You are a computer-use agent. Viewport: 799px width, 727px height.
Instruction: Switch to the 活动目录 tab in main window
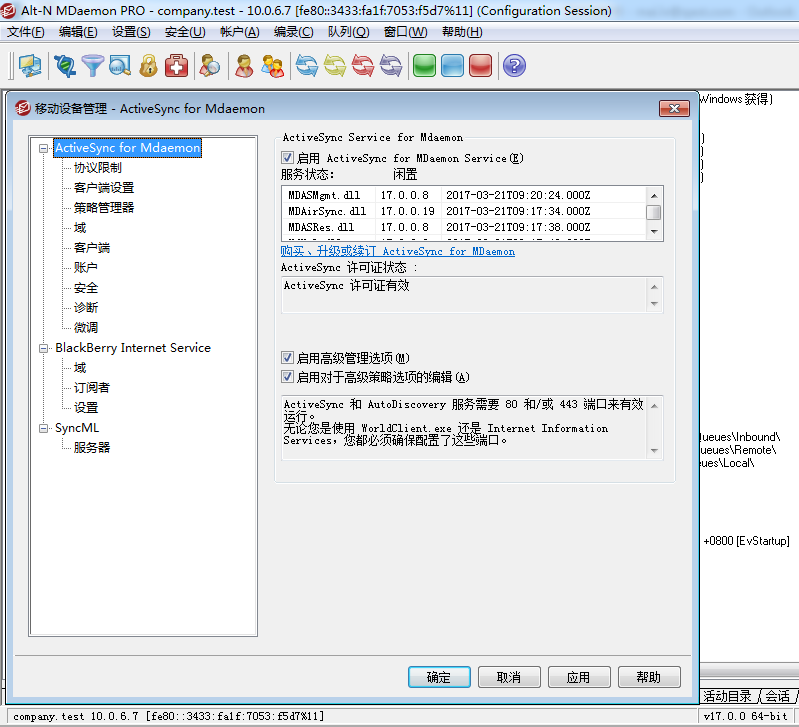727,696
